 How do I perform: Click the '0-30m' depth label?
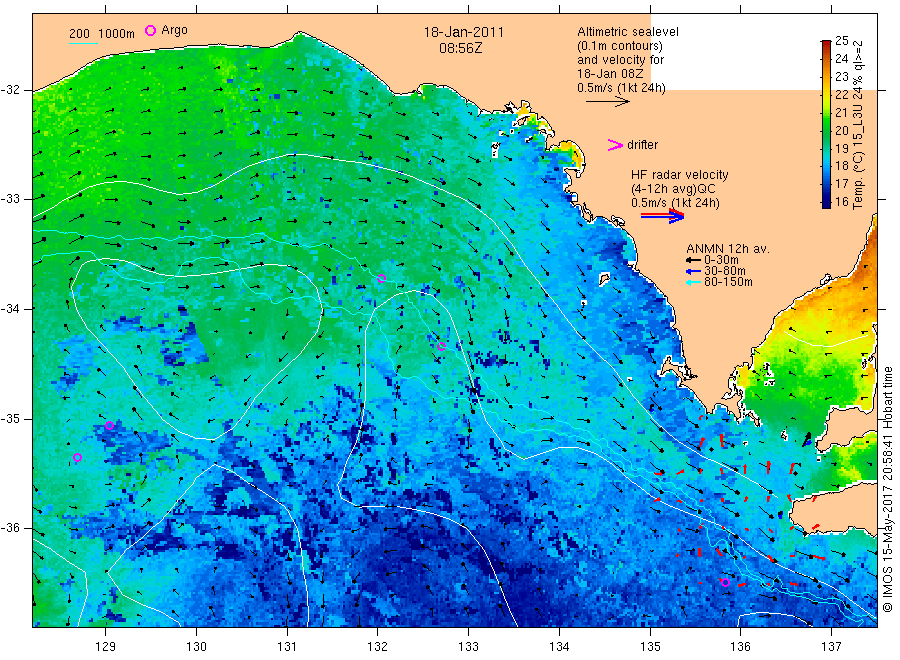pyautogui.click(x=721, y=260)
